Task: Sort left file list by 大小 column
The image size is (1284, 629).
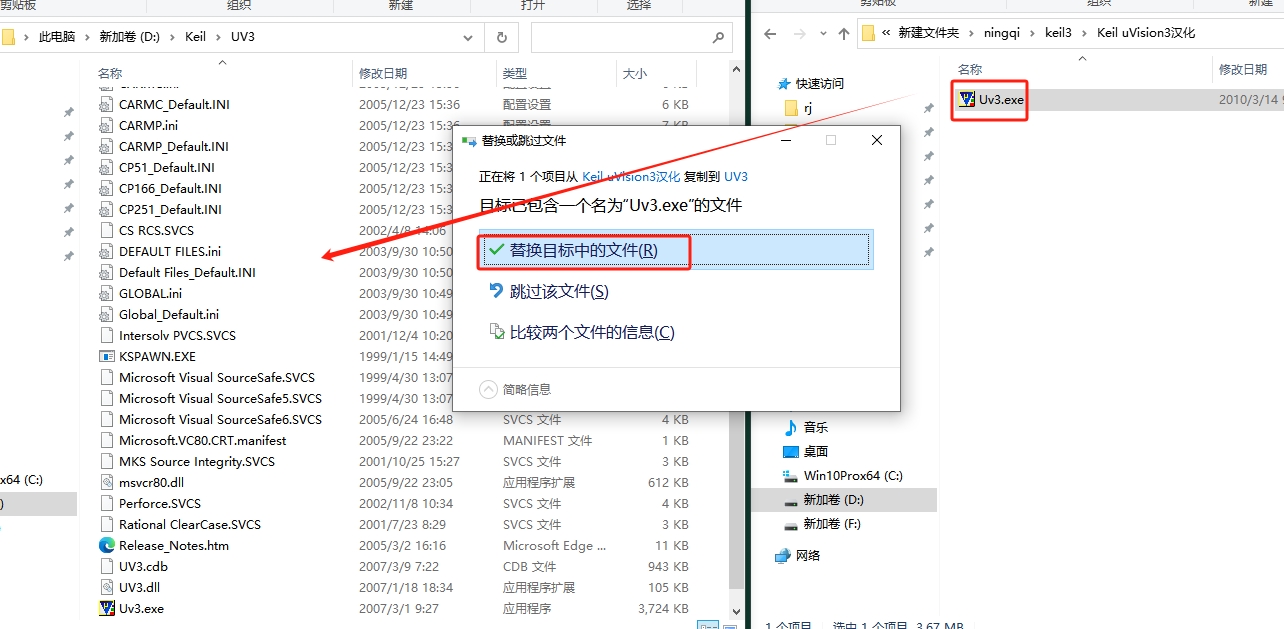Action: point(635,73)
